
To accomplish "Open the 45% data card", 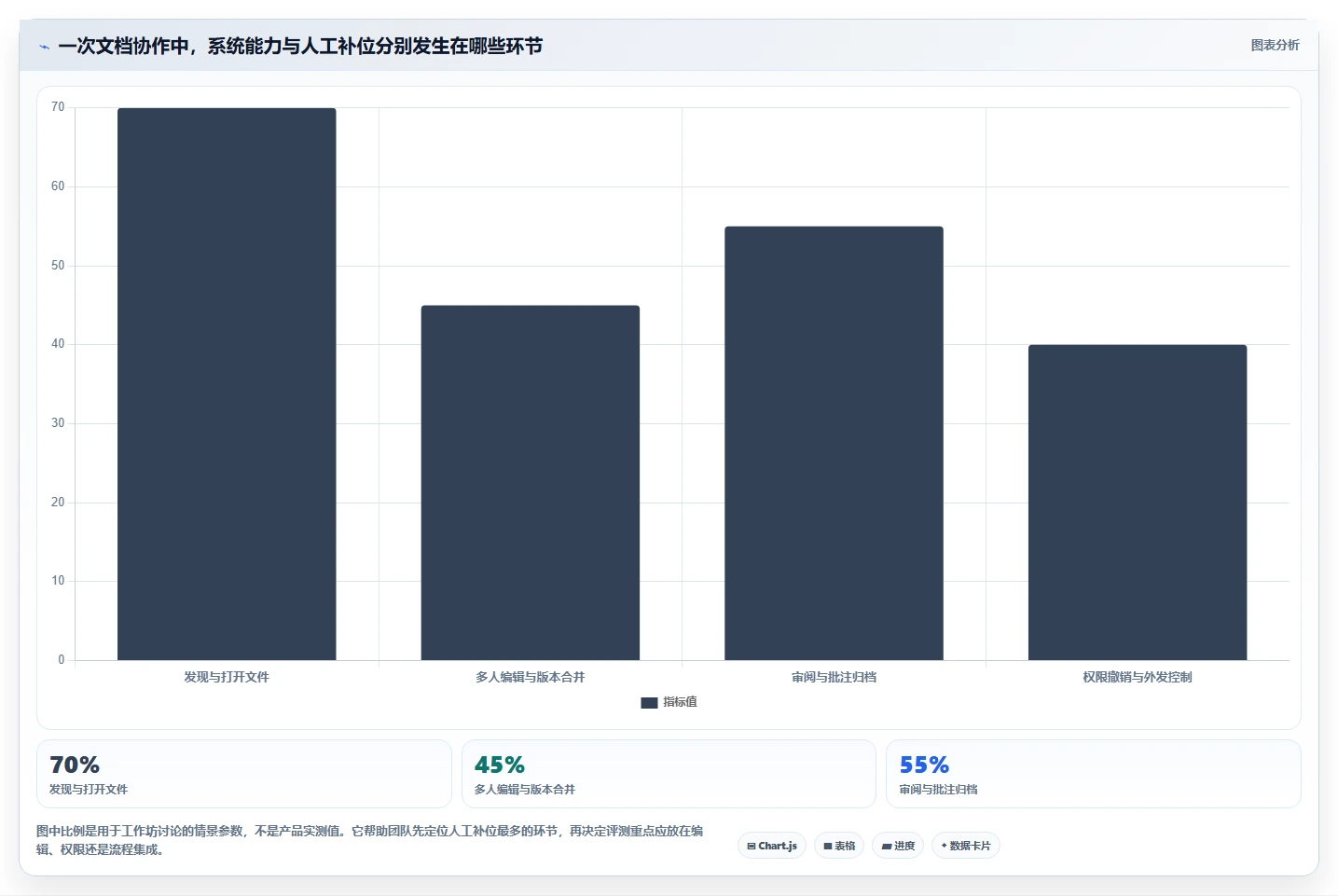I will (x=669, y=774).
